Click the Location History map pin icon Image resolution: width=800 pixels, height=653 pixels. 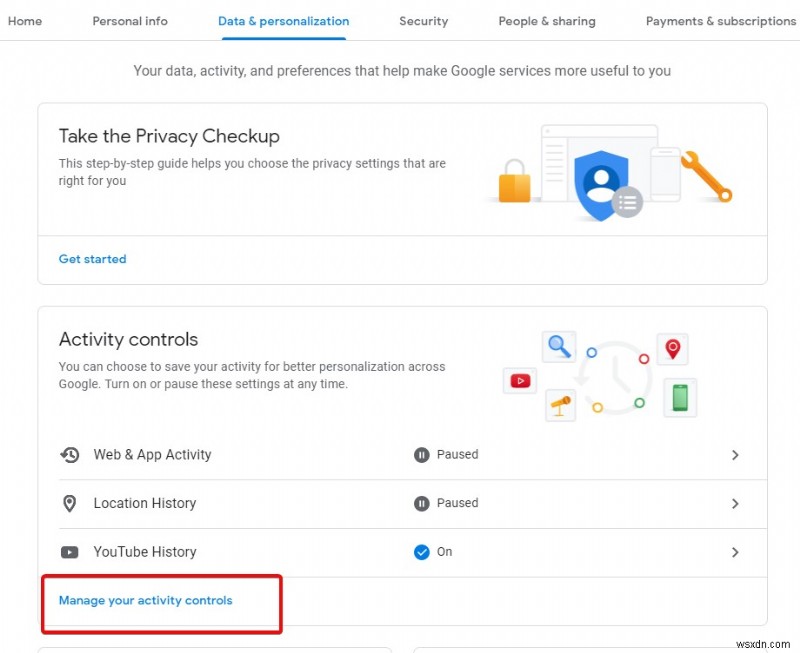click(69, 503)
